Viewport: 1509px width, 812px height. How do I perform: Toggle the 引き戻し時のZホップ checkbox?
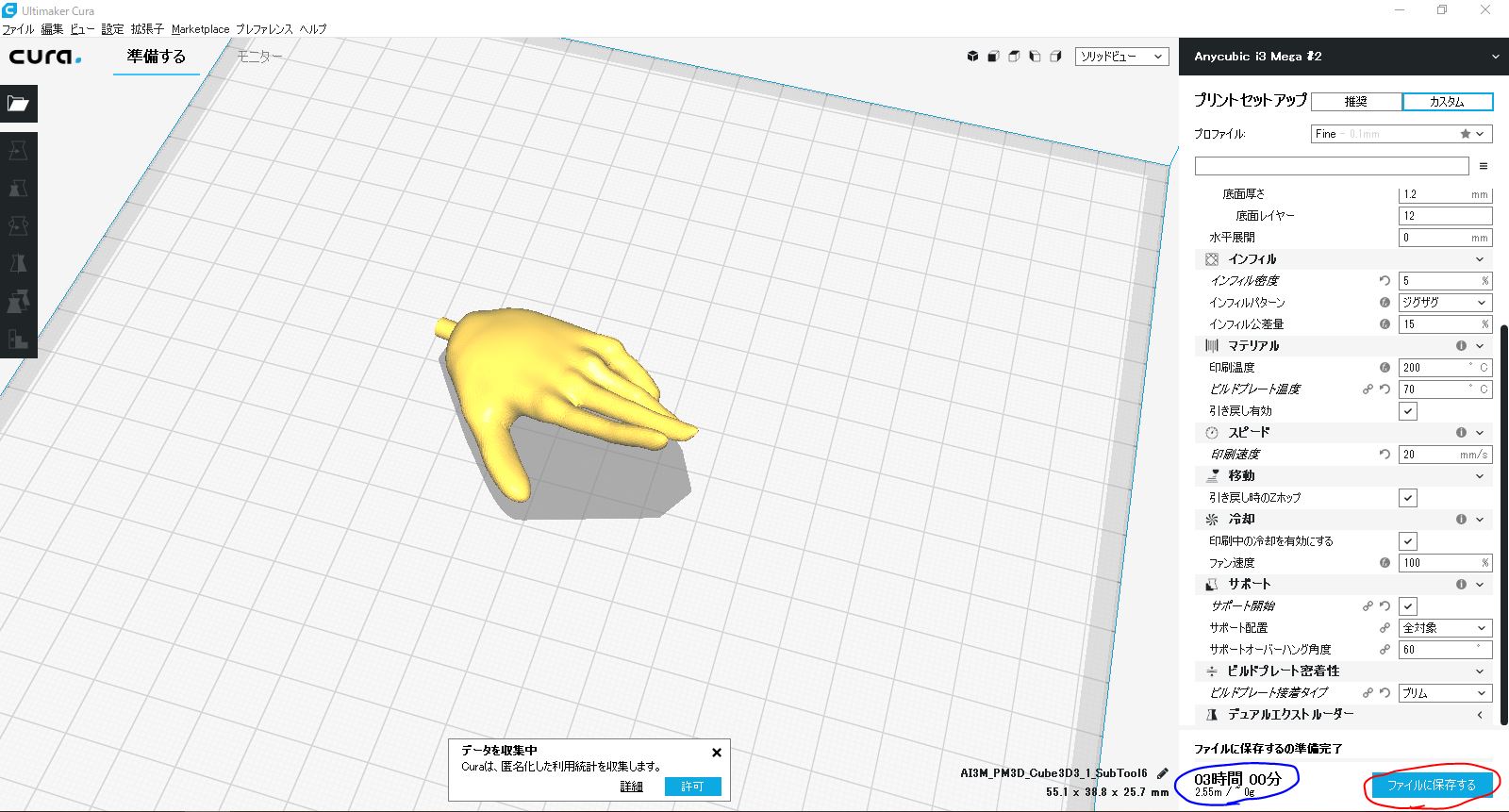tap(1407, 498)
